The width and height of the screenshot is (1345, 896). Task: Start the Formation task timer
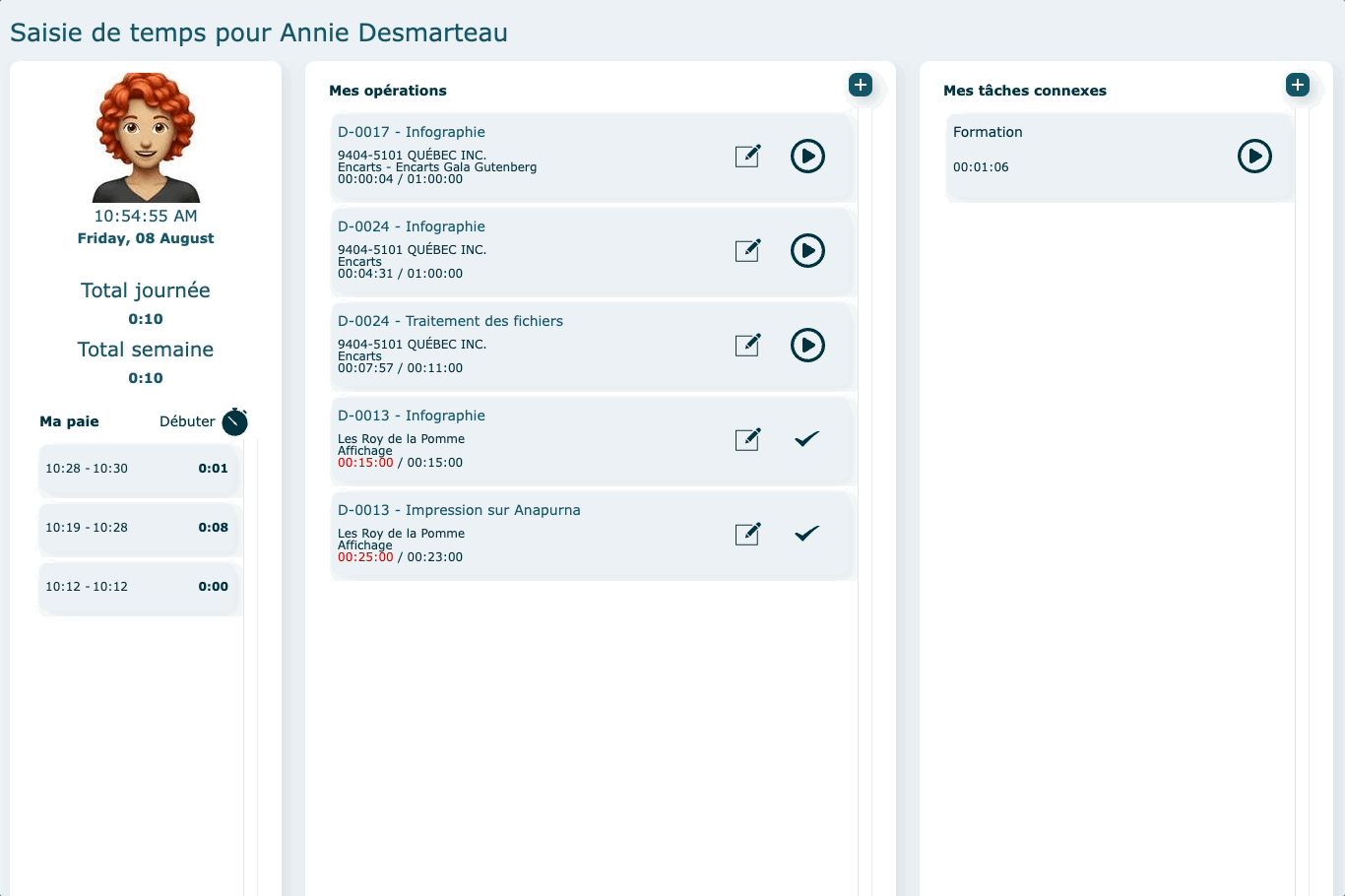1254,156
